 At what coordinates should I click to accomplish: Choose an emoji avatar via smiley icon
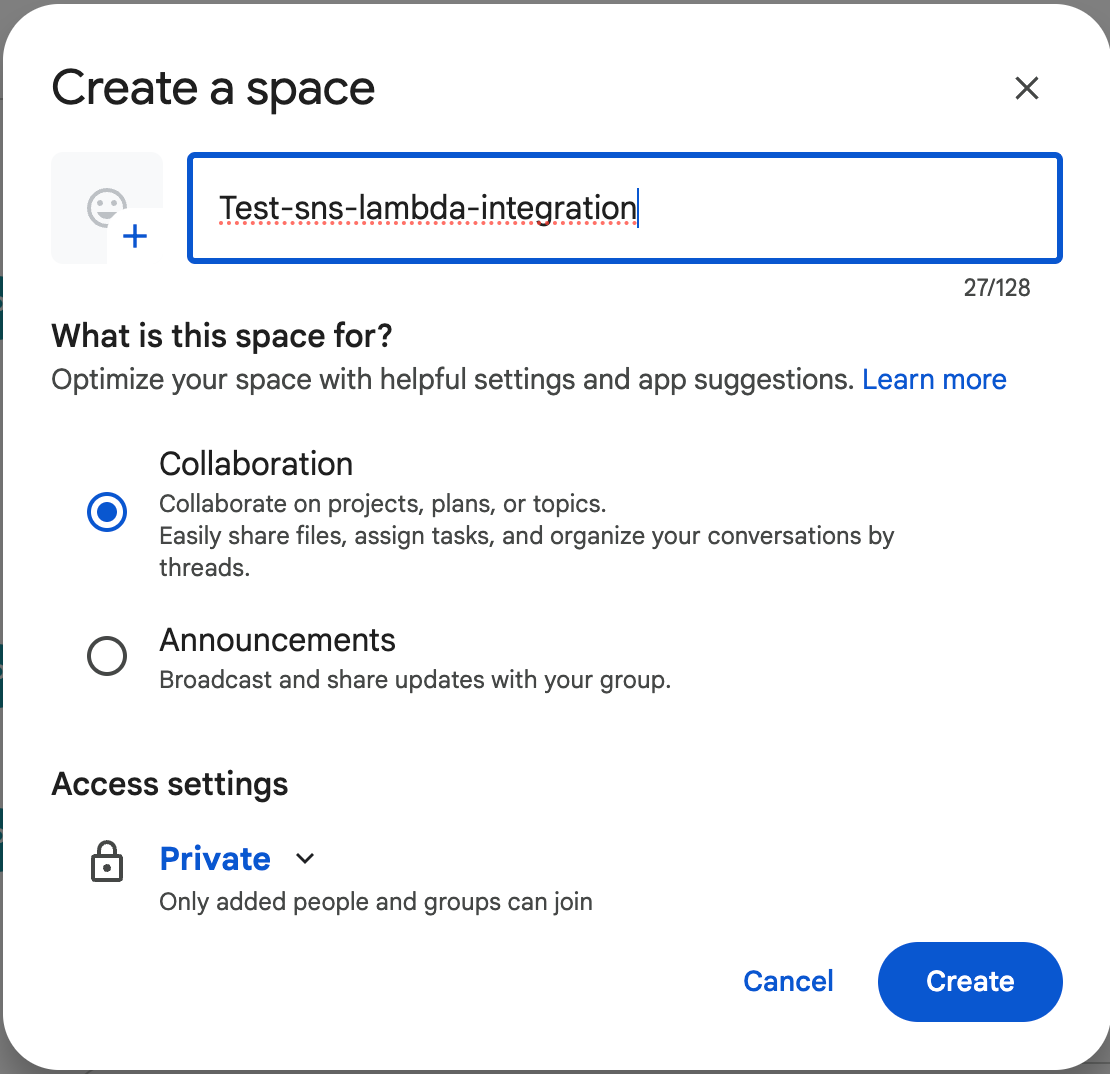[106, 207]
